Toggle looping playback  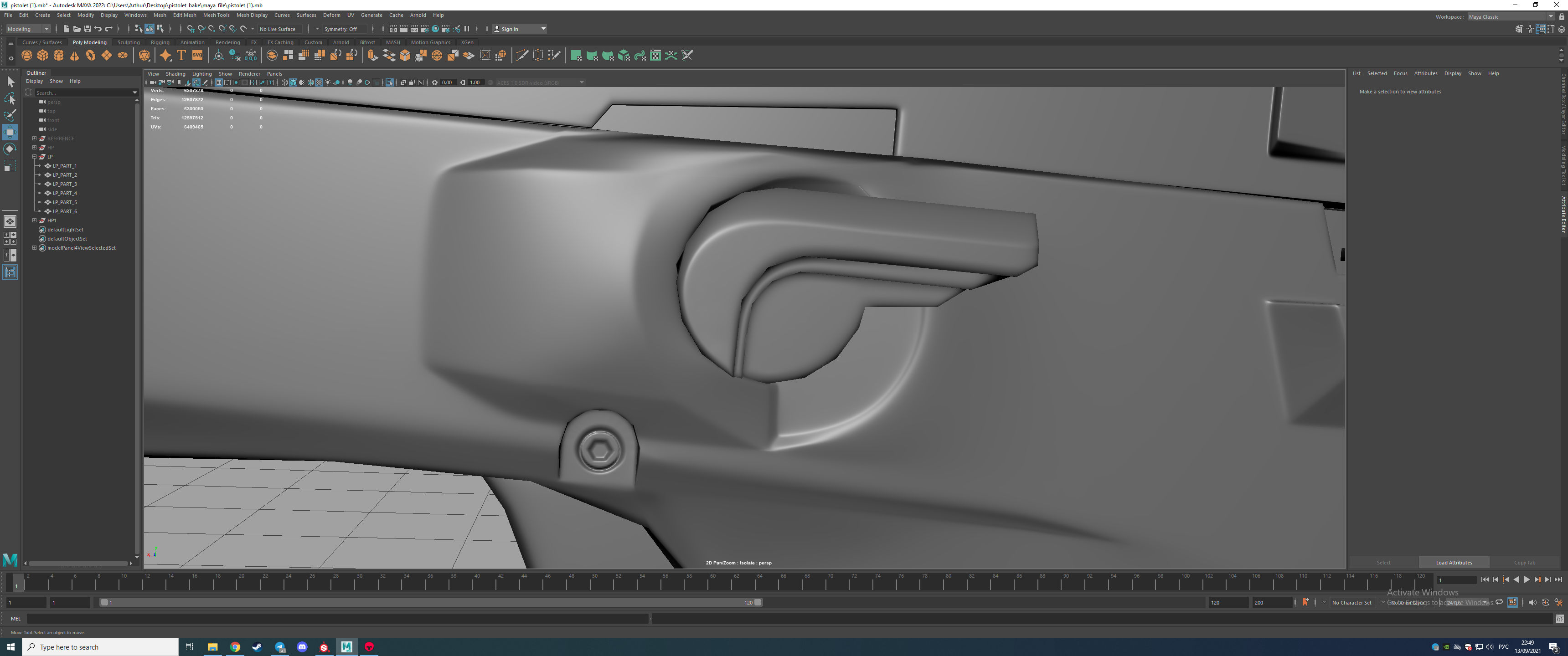(1499, 602)
